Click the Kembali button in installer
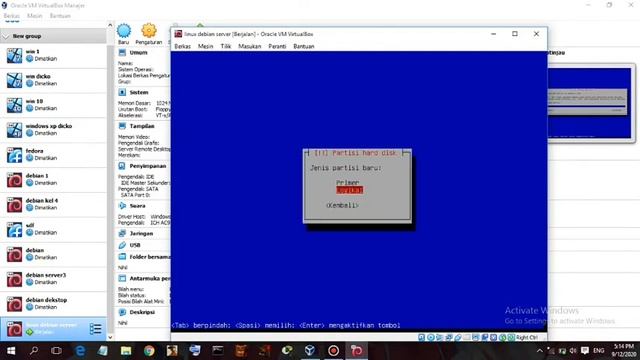 342,205
